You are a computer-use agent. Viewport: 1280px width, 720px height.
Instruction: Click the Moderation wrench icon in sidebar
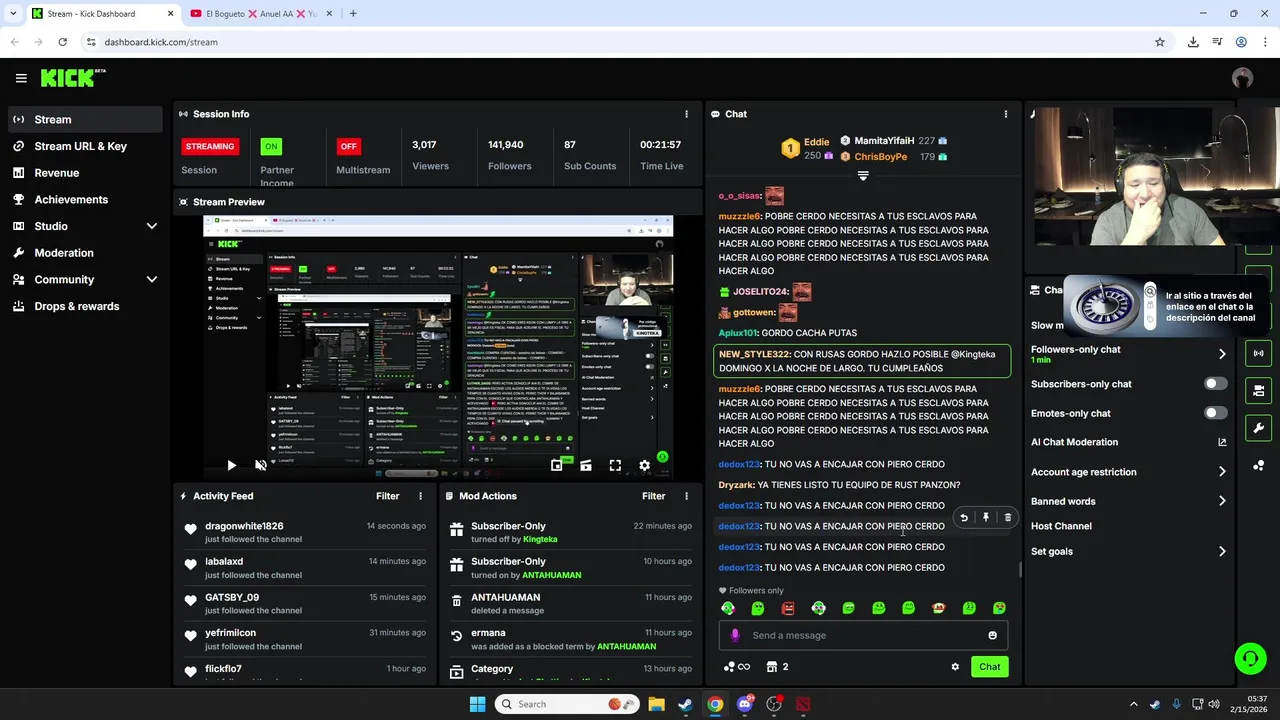click(x=19, y=253)
